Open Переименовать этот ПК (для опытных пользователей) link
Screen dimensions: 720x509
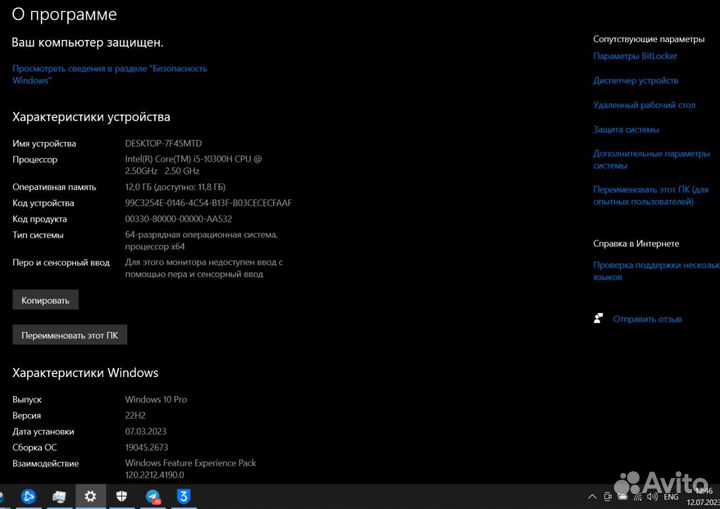651,195
